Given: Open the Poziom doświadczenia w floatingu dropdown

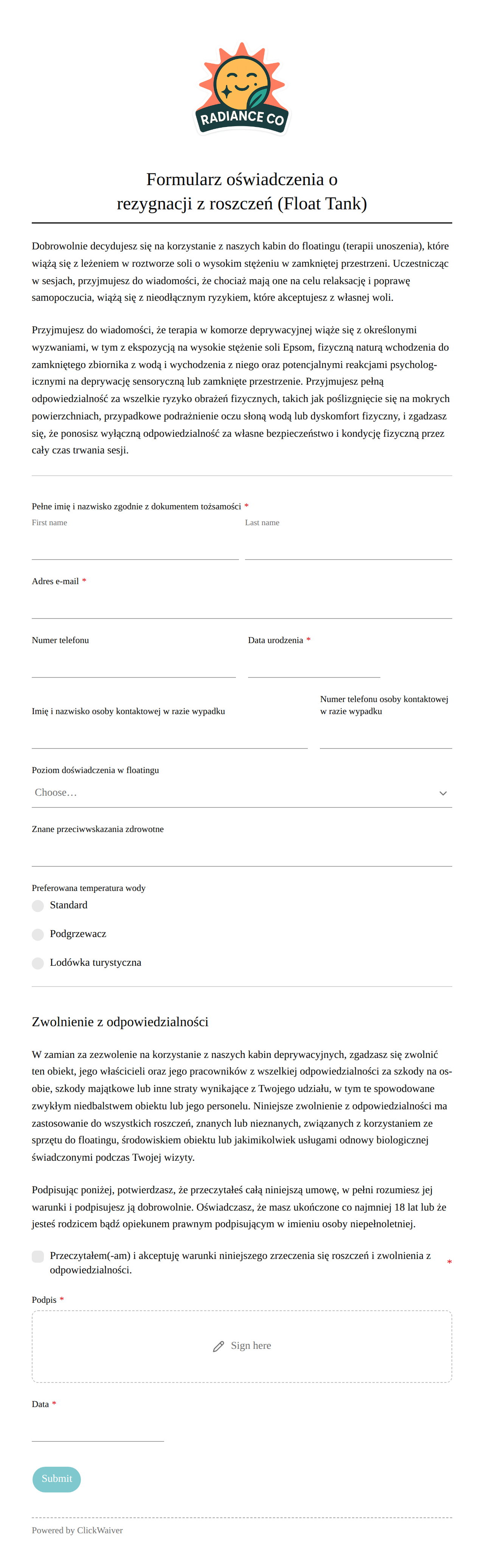Looking at the screenshot, I should 242,793.
